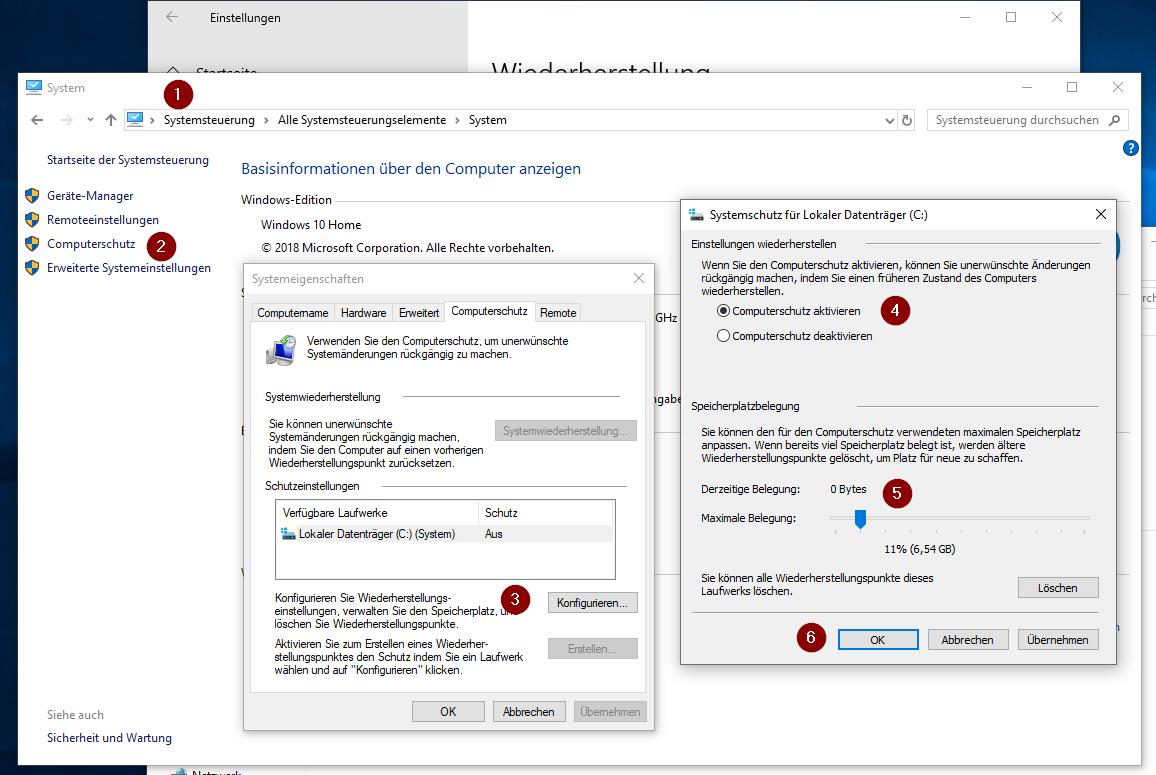Image resolution: width=1156 pixels, height=775 pixels.
Task: Click the Schutz column header
Action: pos(546,512)
